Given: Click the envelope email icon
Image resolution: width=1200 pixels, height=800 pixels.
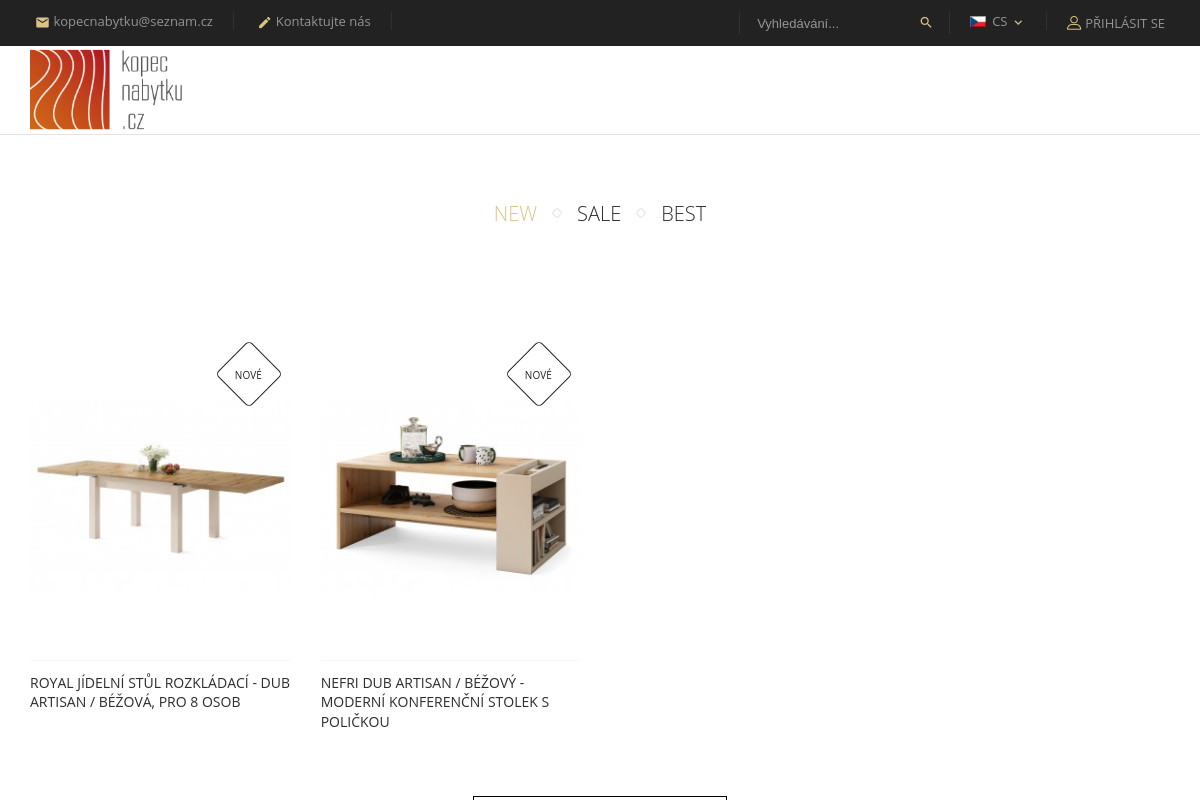Looking at the screenshot, I should pyautogui.click(x=42, y=22).
